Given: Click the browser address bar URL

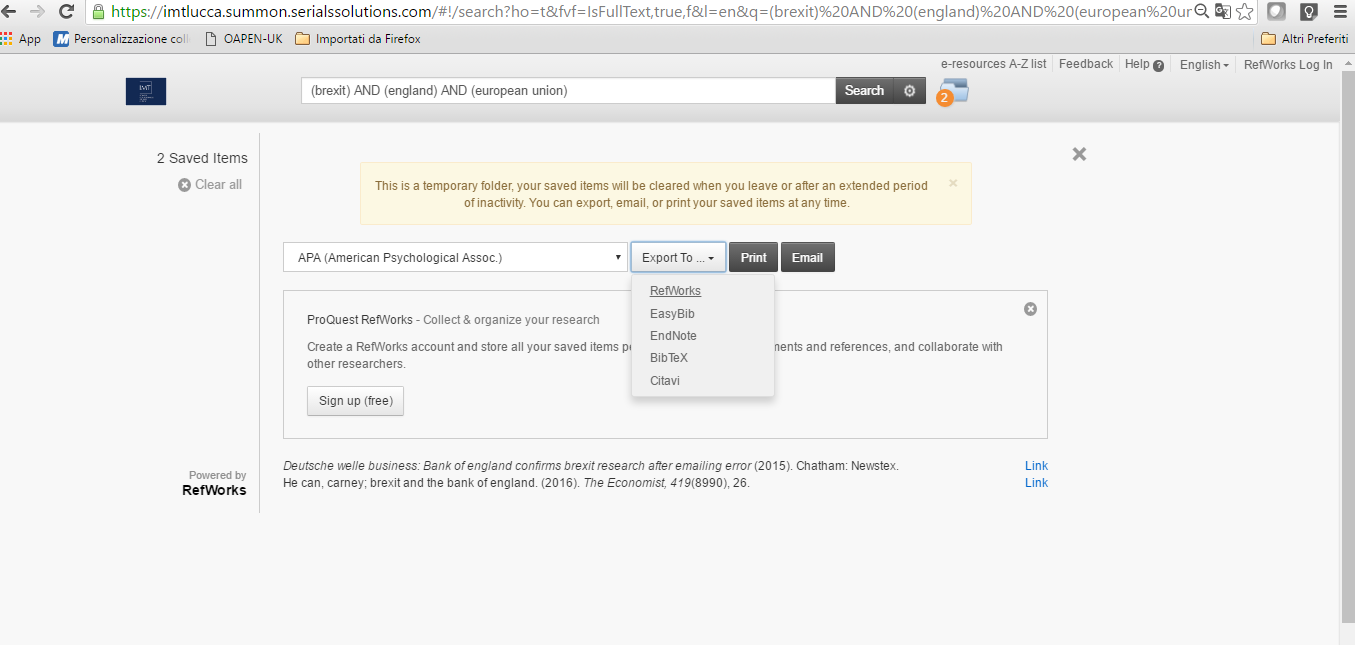Looking at the screenshot, I should pos(650,12).
